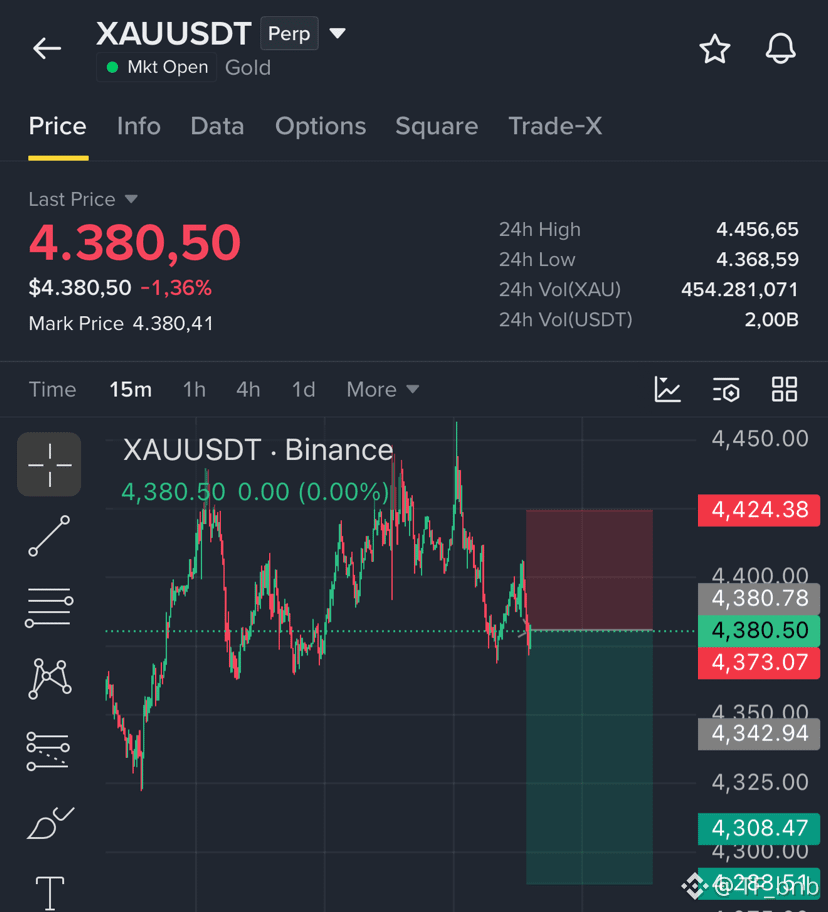Go back with the left arrow icon

tap(47, 48)
